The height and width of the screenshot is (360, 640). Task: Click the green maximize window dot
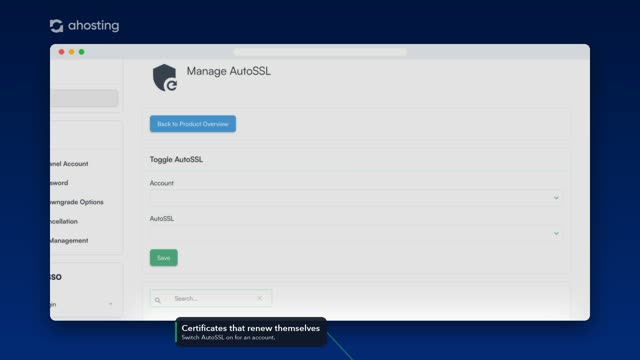point(82,52)
